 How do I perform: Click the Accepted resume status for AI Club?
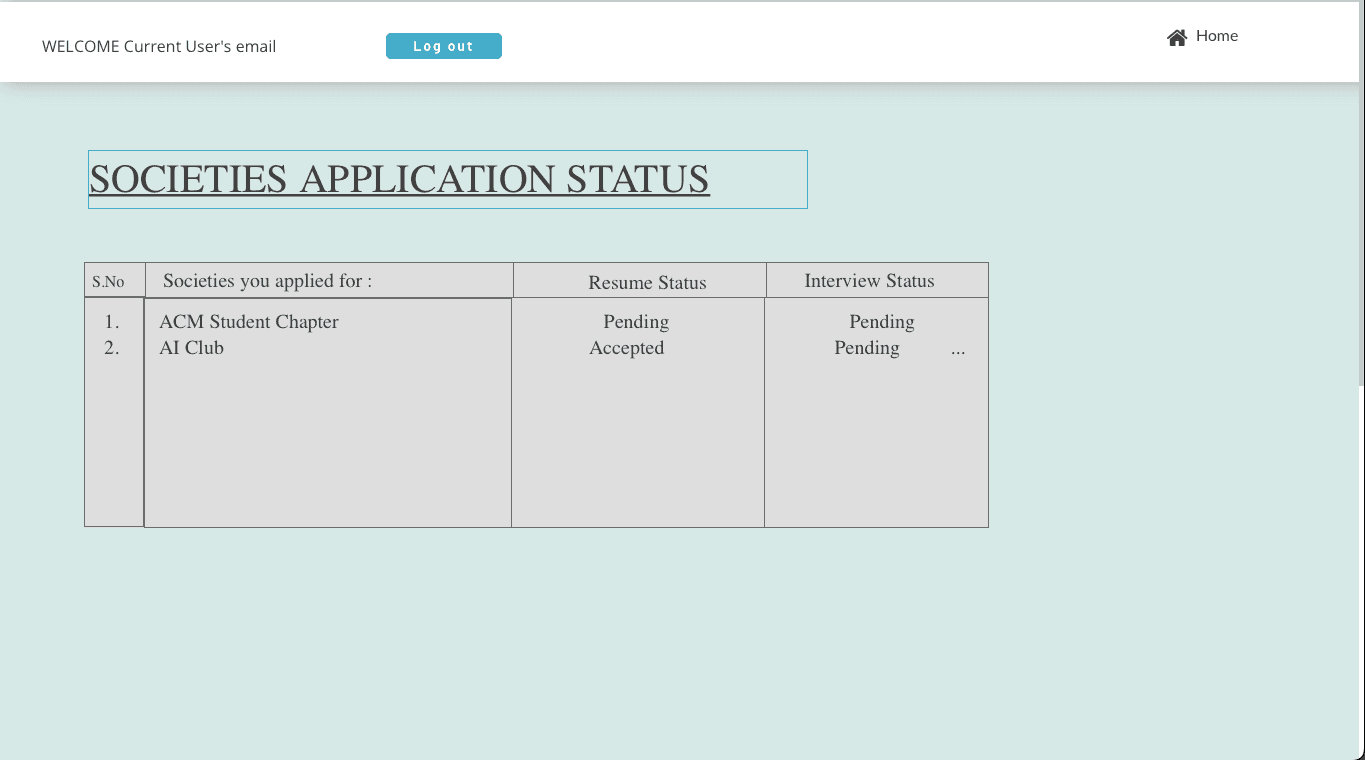pyautogui.click(x=627, y=348)
